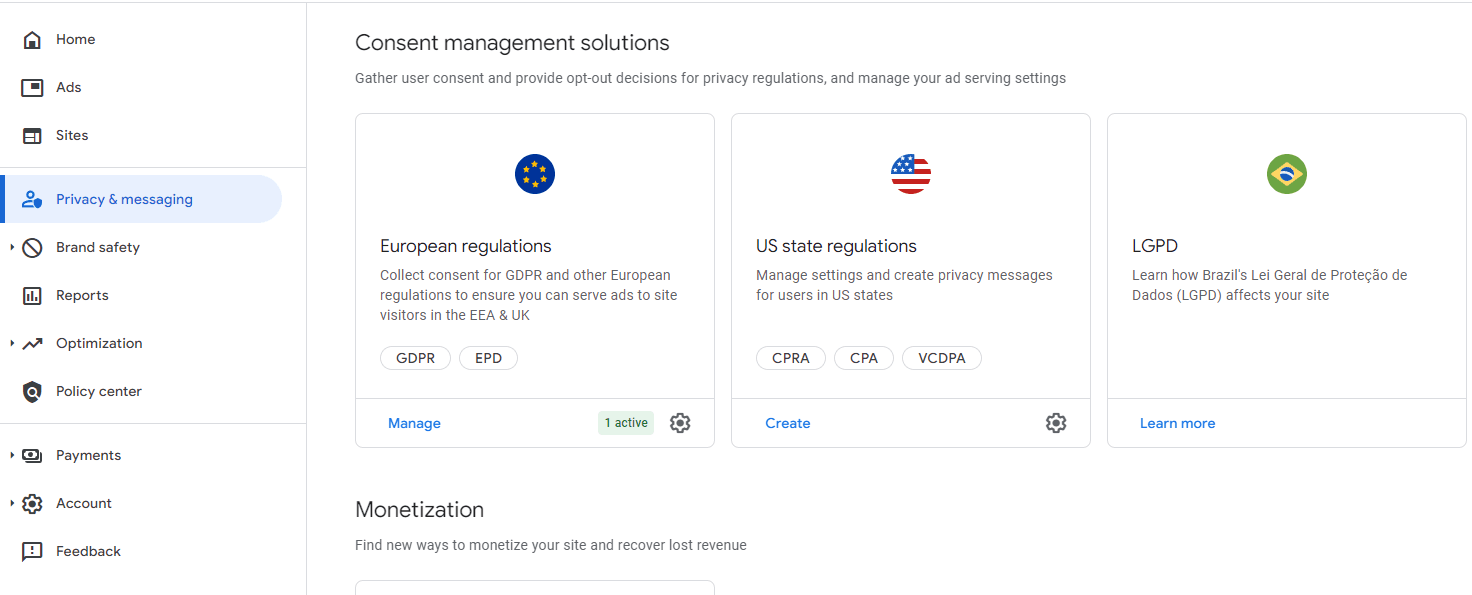This screenshot has height=595, width=1472.
Task: Click the VCDPA chip
Action: click(x=942, y=358)
